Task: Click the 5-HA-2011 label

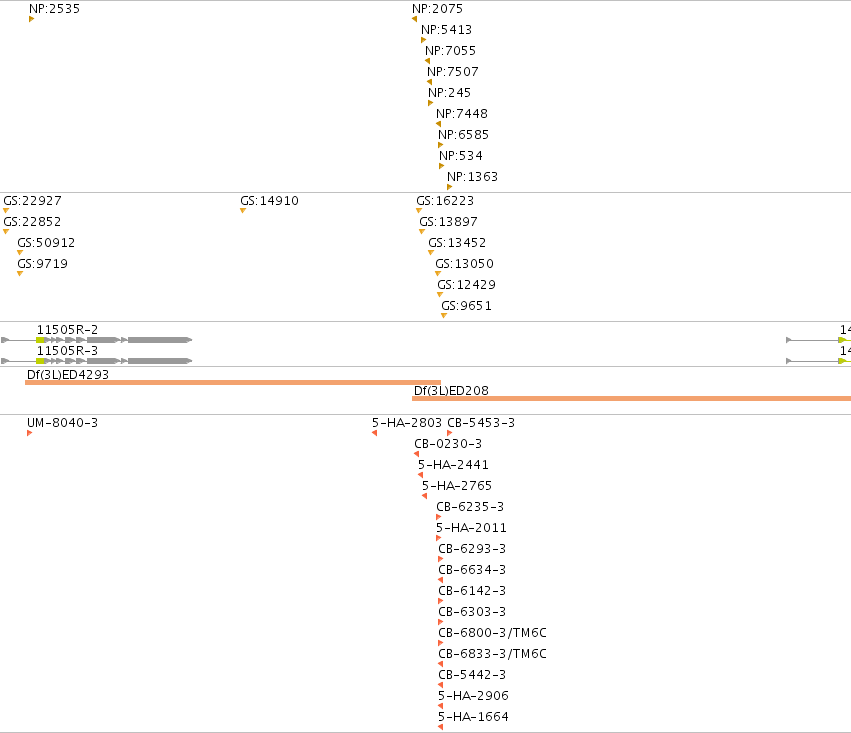Action: pos(471,528)
